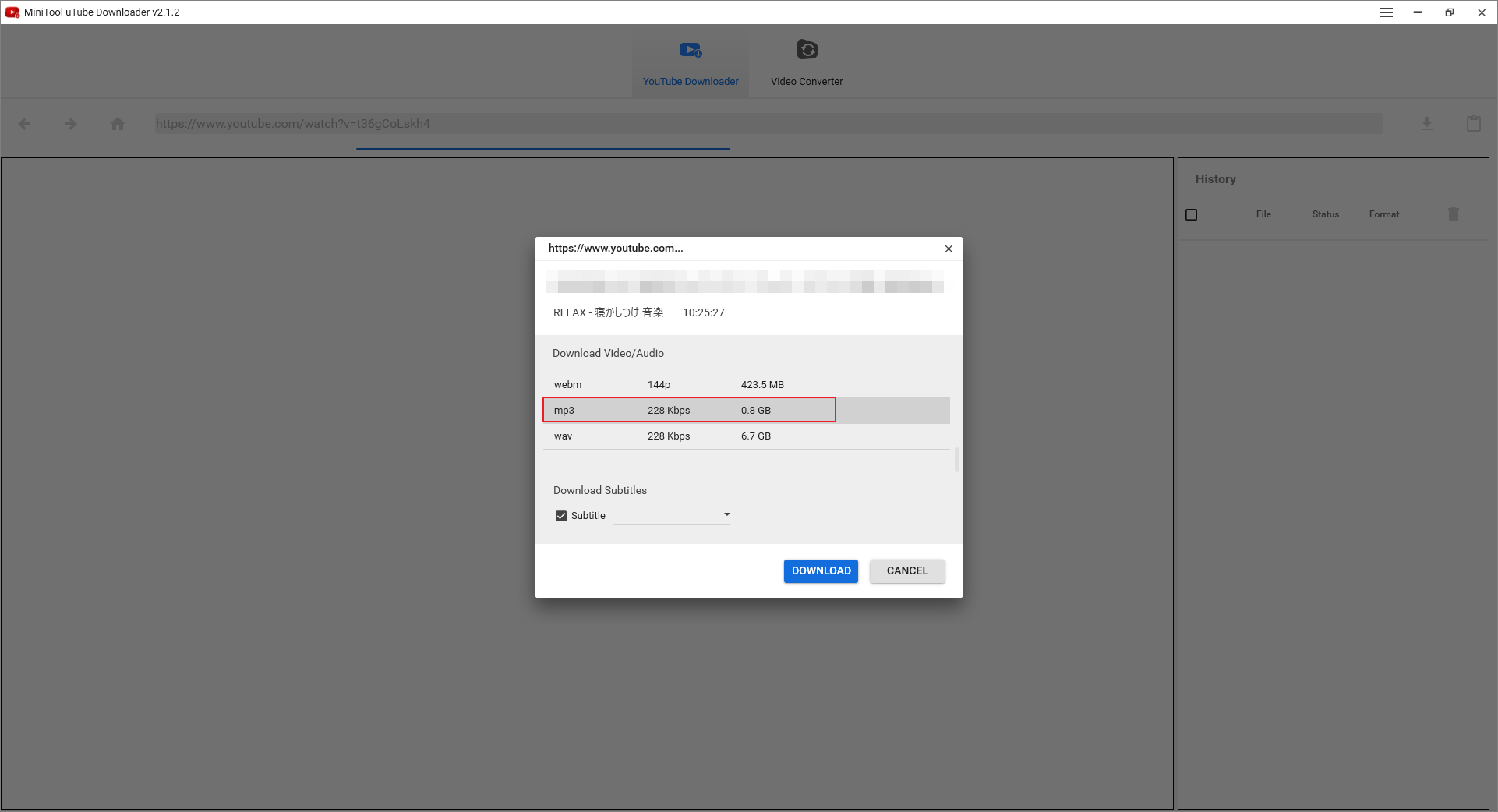The height and width of the screenshot is (812, 1498).
Task: Click the forward navigation arrow
Action: (x=71, y=124)
